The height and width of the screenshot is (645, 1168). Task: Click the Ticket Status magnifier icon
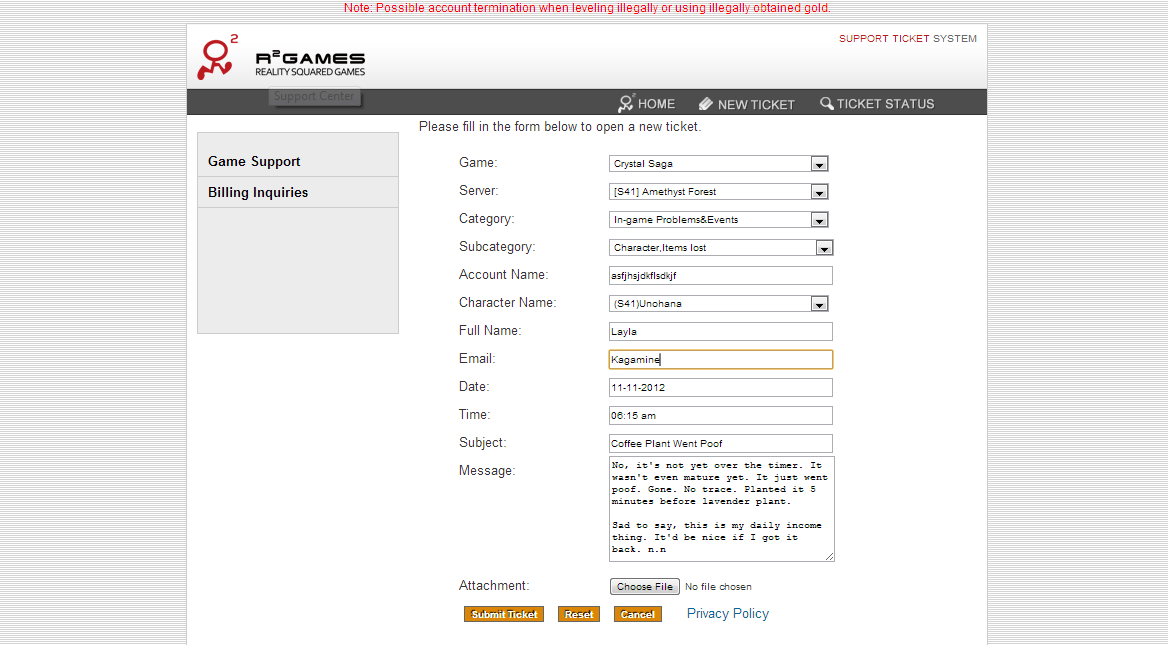(827, 104)
